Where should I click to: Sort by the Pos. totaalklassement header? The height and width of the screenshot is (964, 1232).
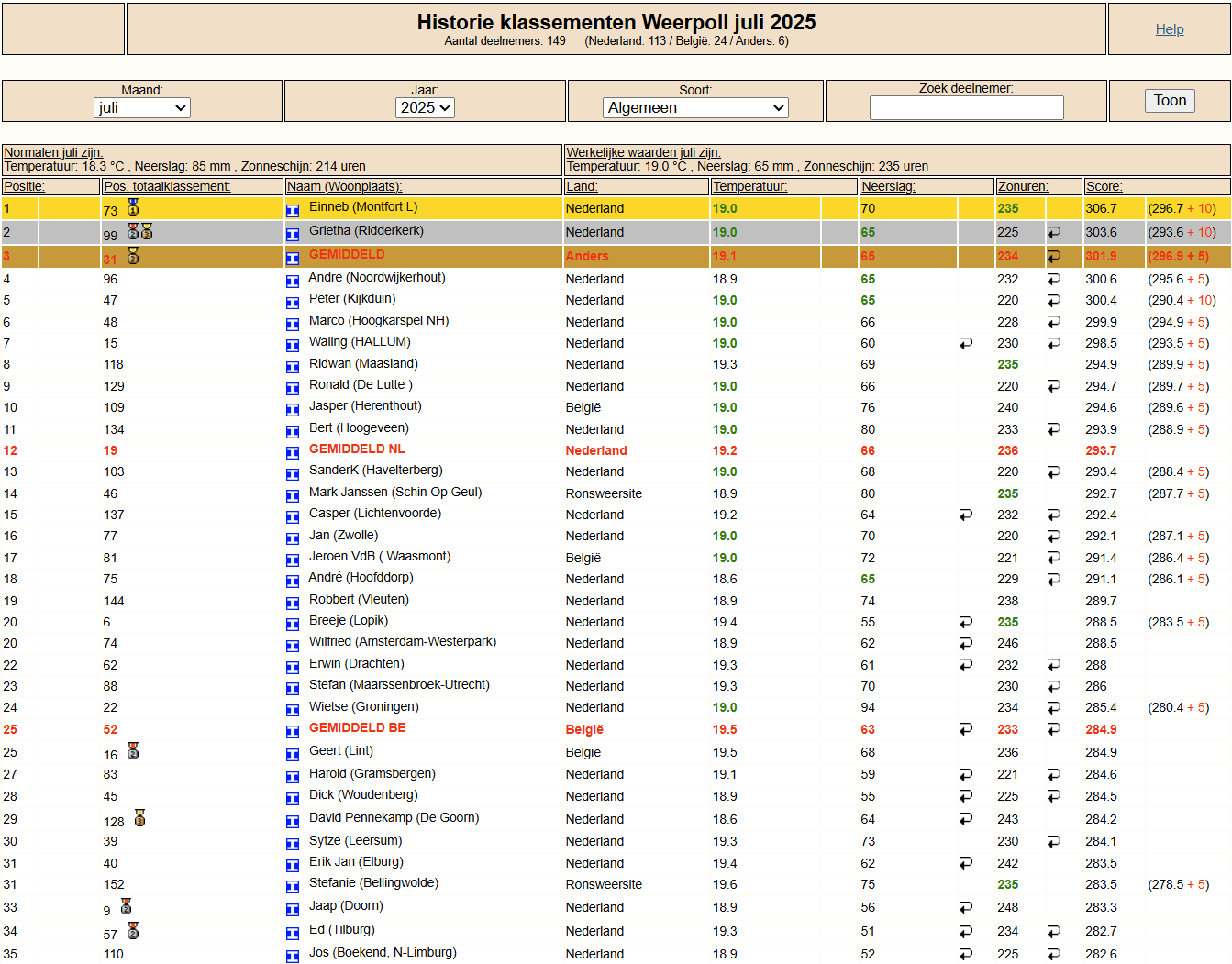(167, 186)
